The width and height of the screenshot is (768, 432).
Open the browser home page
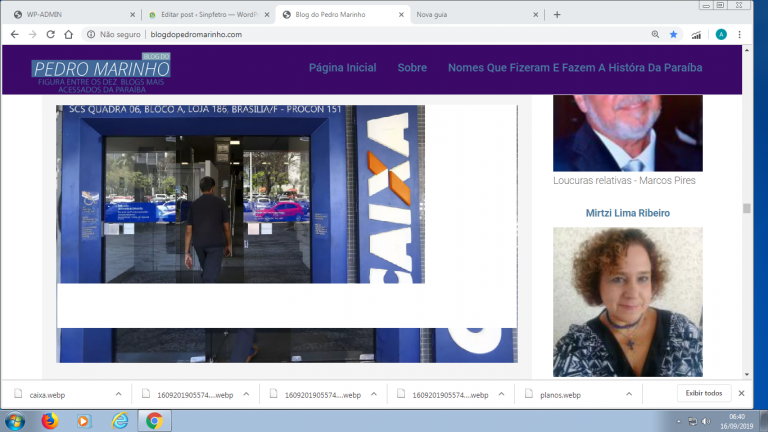(x=69, y=34)
